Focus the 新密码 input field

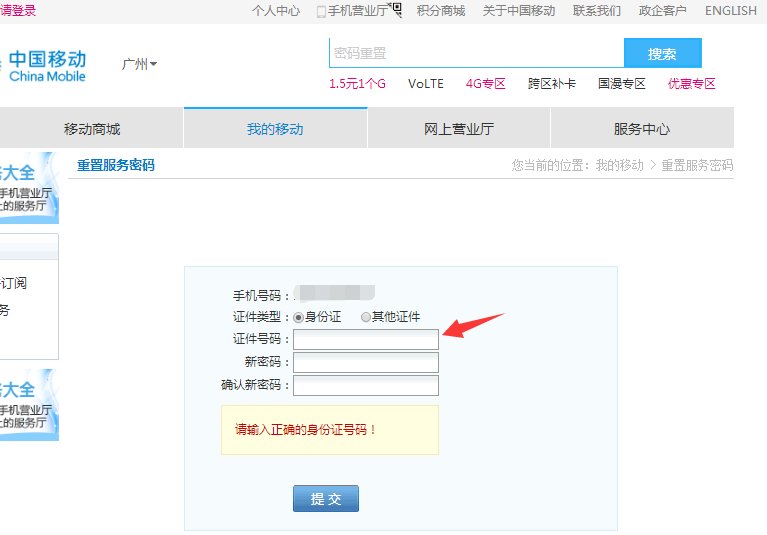[x=366, y=362]
